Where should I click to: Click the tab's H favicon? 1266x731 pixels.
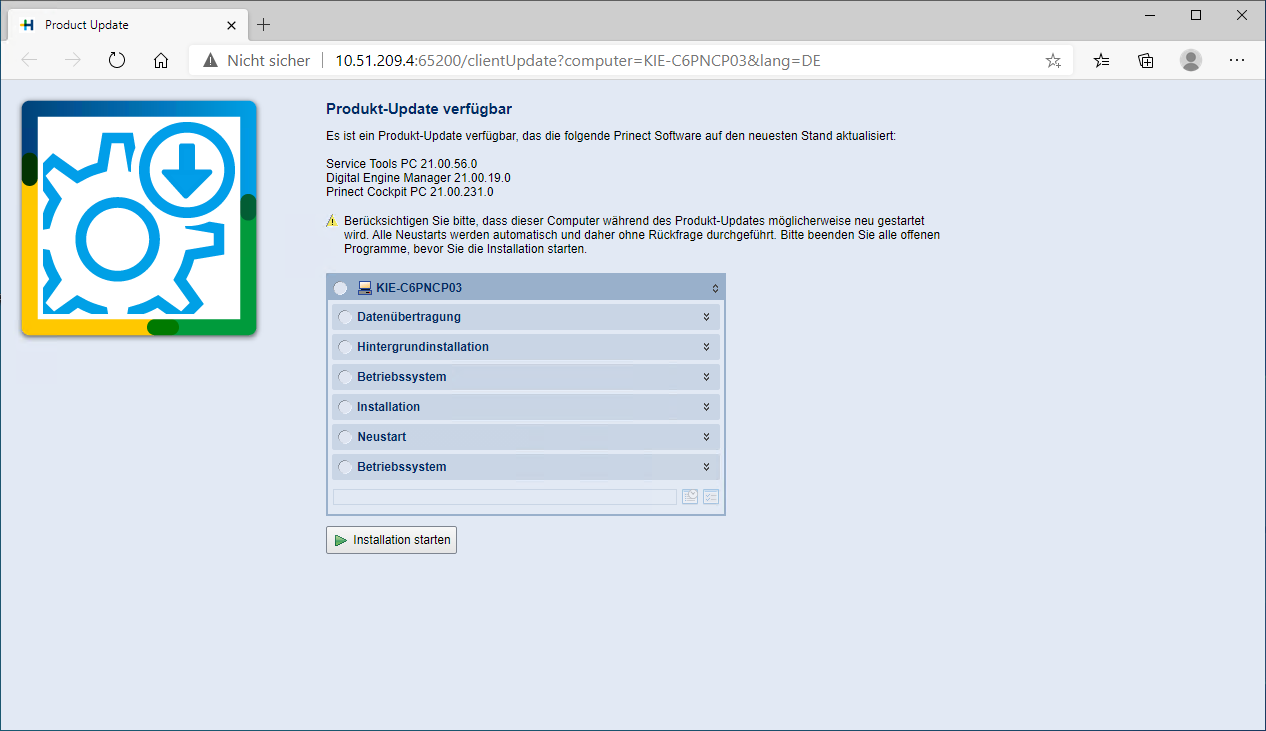point(28,25)
